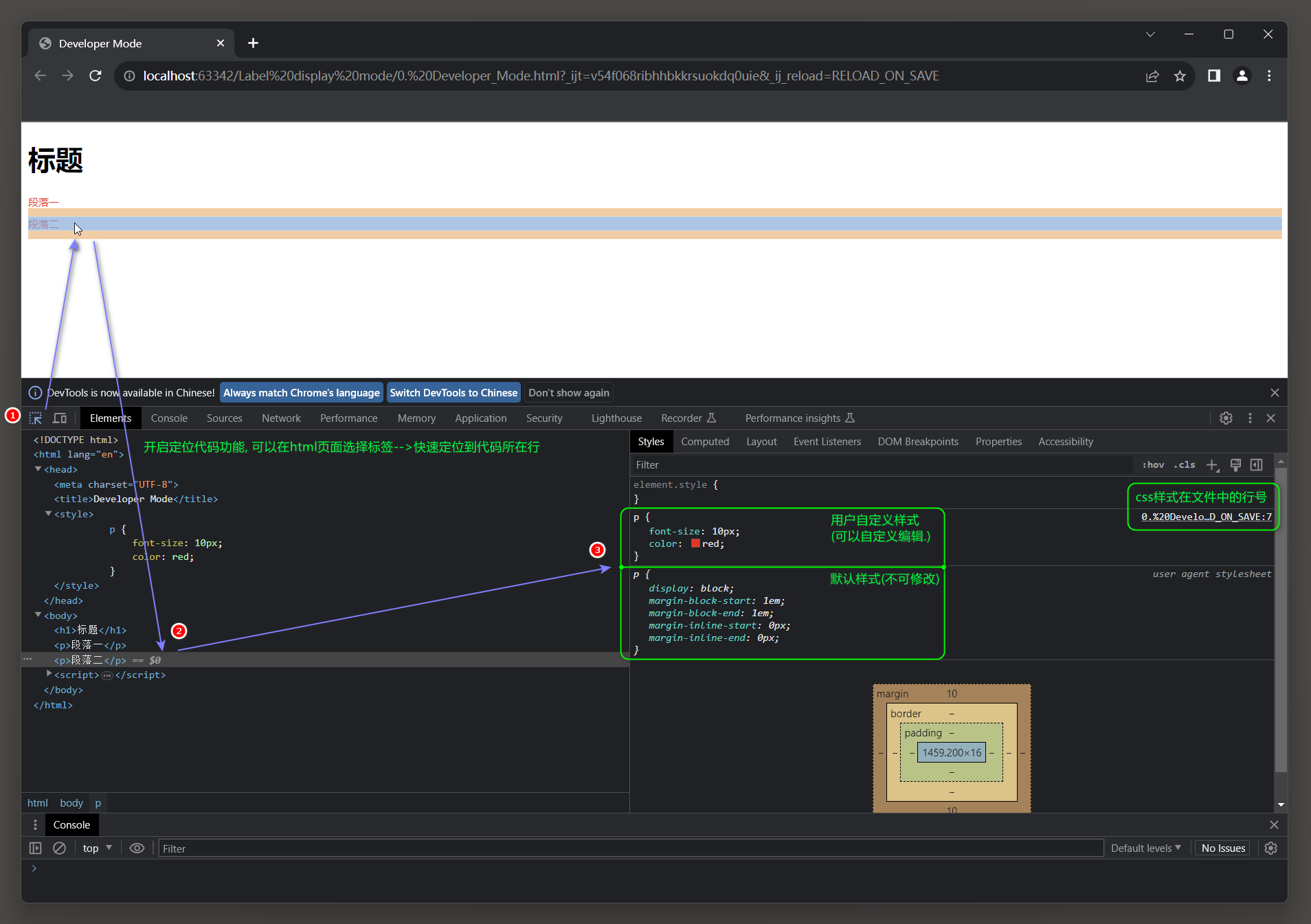Screen dimensions: 1311x924
Task: Switch to the Computed styles tab
Action: pyautogui.click(x=705, y=442)
